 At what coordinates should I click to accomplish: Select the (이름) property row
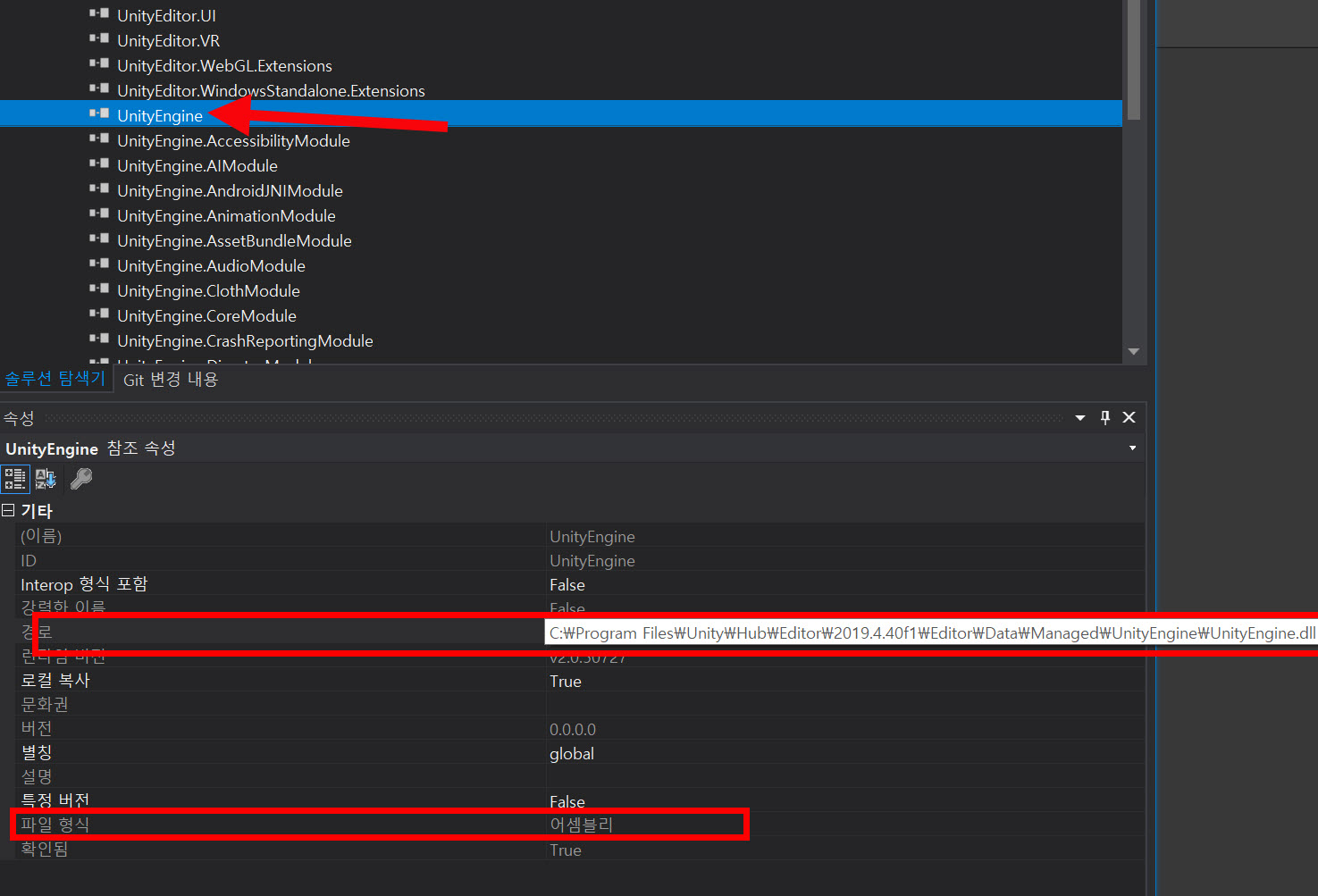(581, 536)
